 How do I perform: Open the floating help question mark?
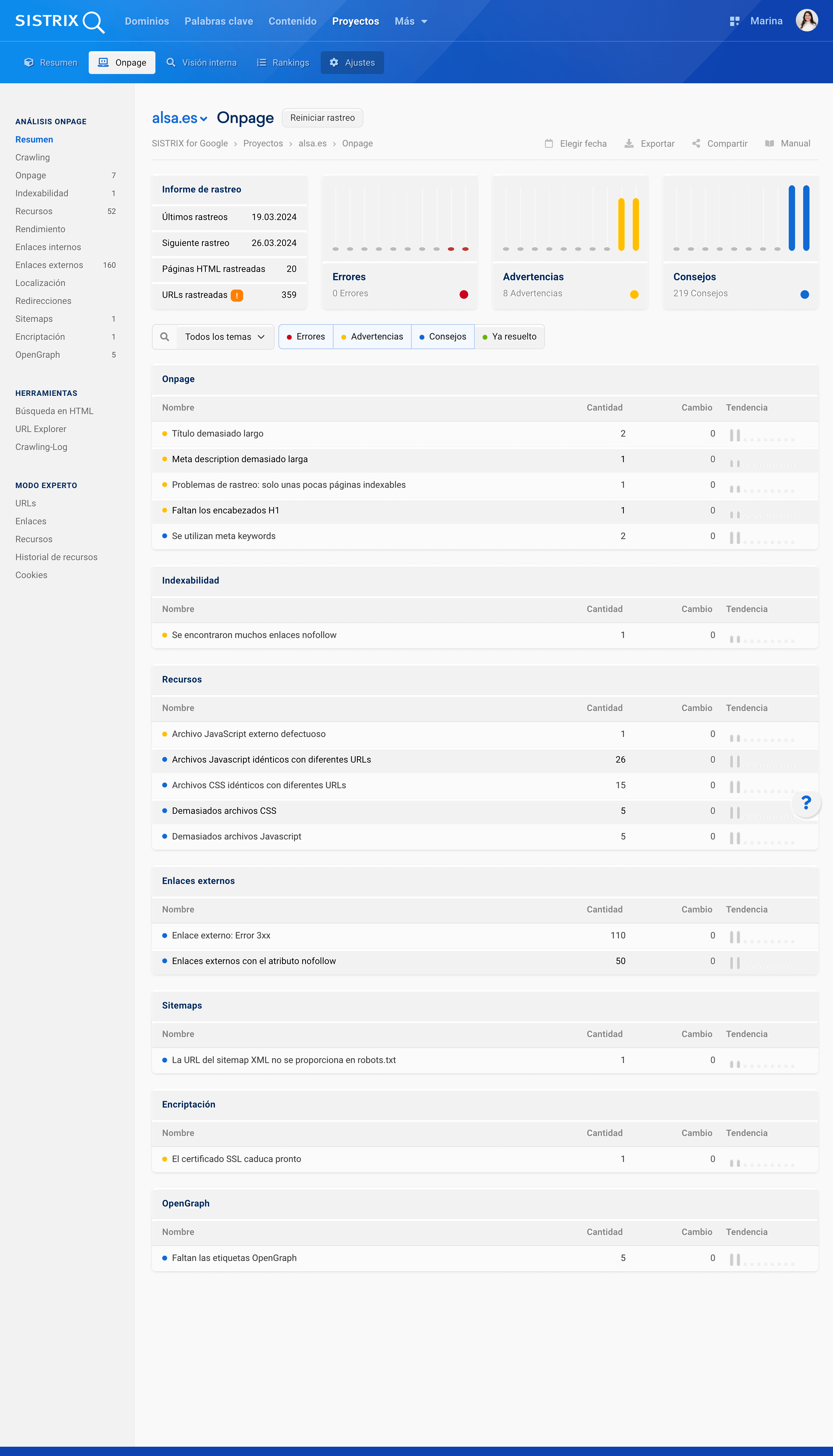[806, 803]
